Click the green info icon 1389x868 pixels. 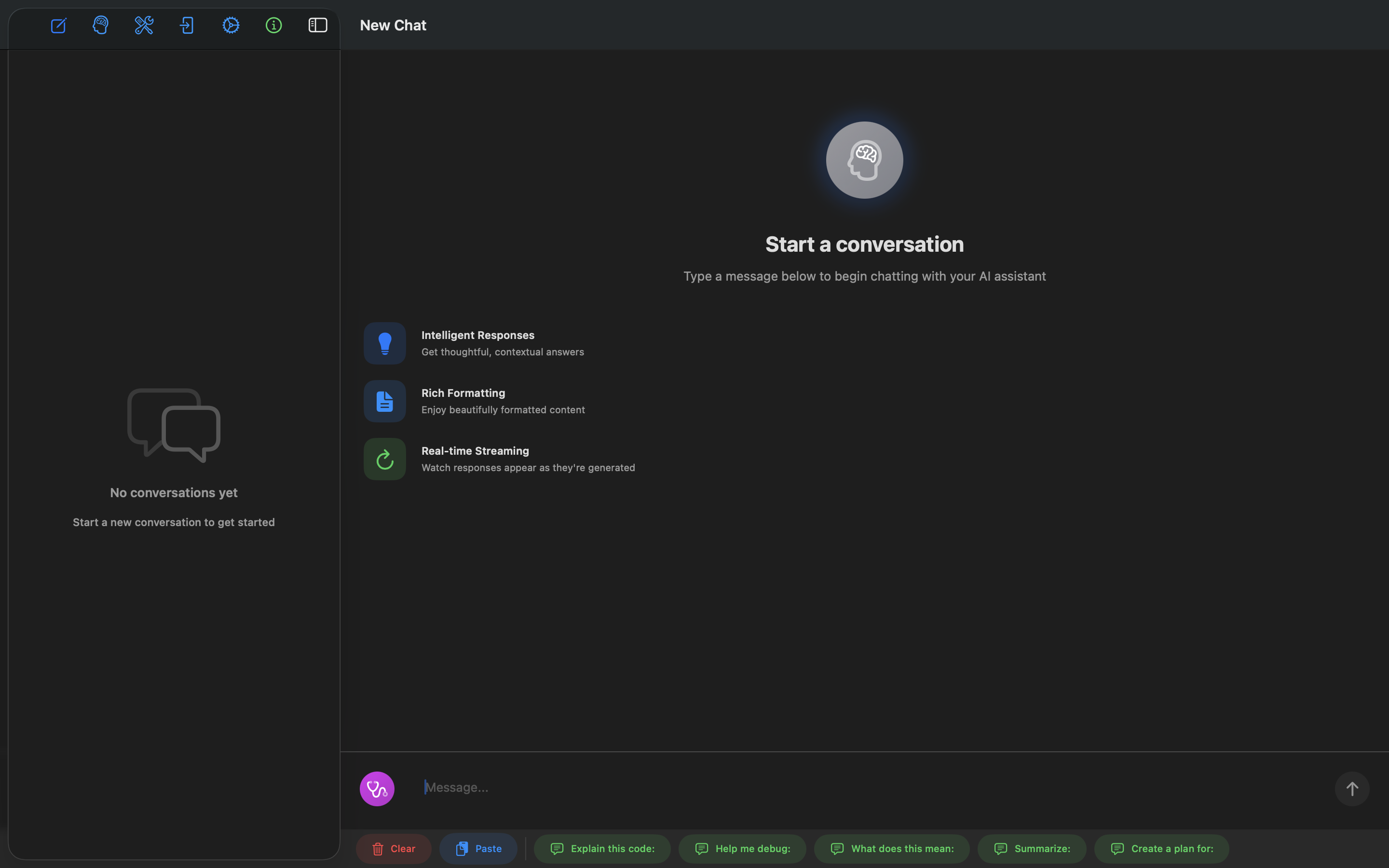(274, 25)
